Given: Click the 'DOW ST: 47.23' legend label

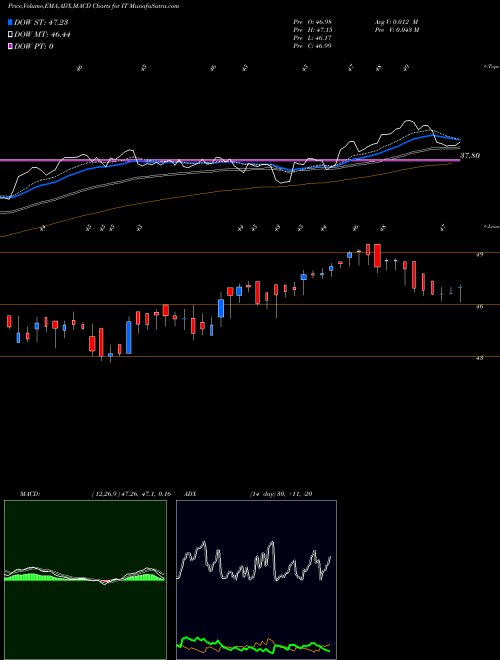Looking at the screenshot, I should click(x=41, y=22).
